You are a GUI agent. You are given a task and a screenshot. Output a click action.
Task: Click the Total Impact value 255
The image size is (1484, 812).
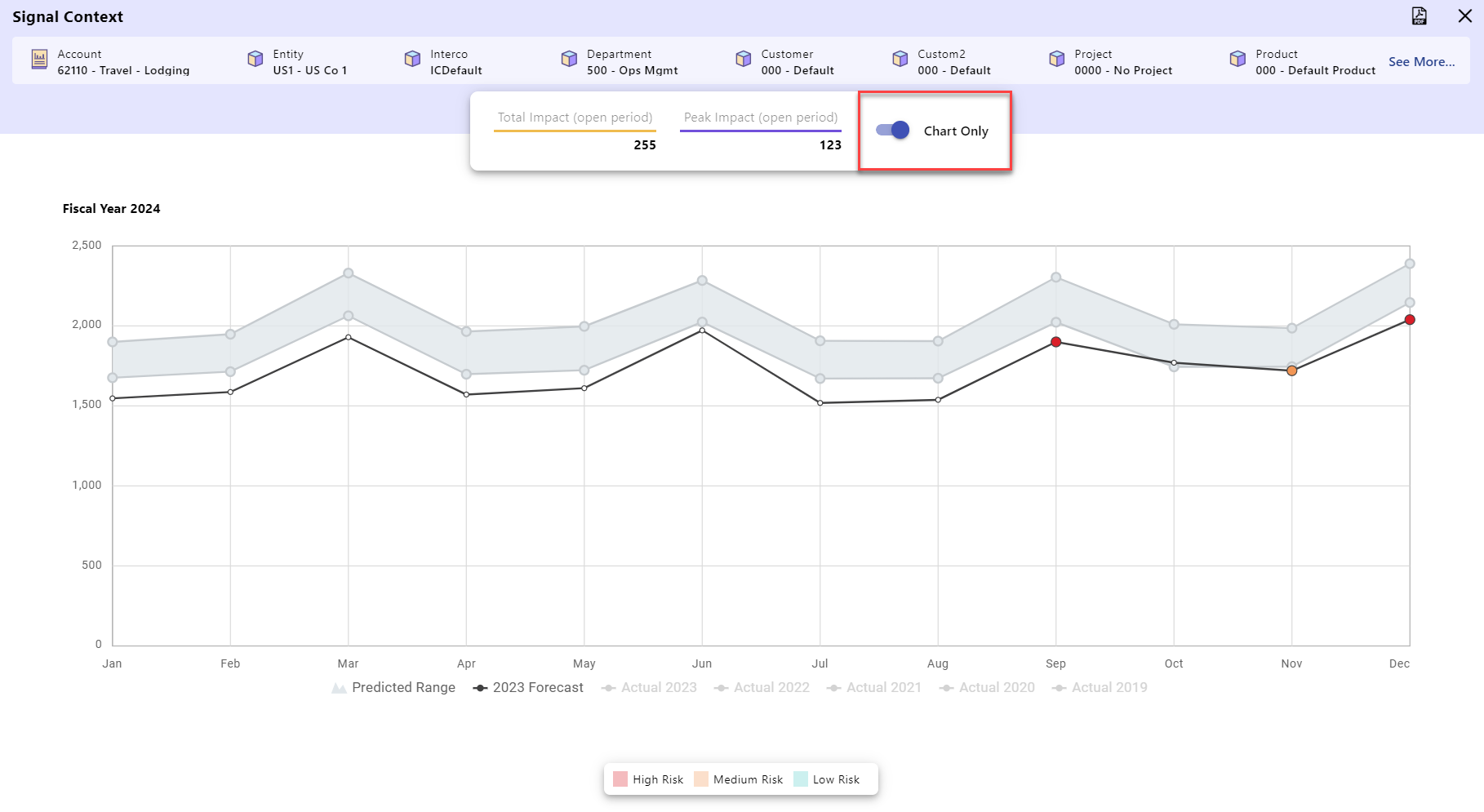click(645, 145)
